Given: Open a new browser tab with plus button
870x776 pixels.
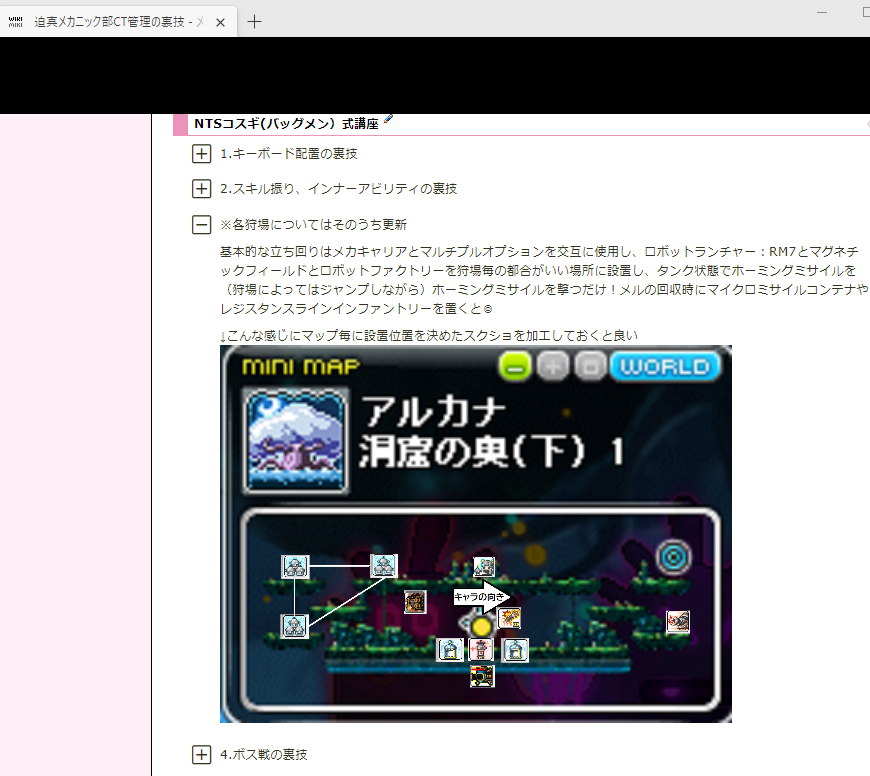Looking at the screenshot, I should 254,22.
